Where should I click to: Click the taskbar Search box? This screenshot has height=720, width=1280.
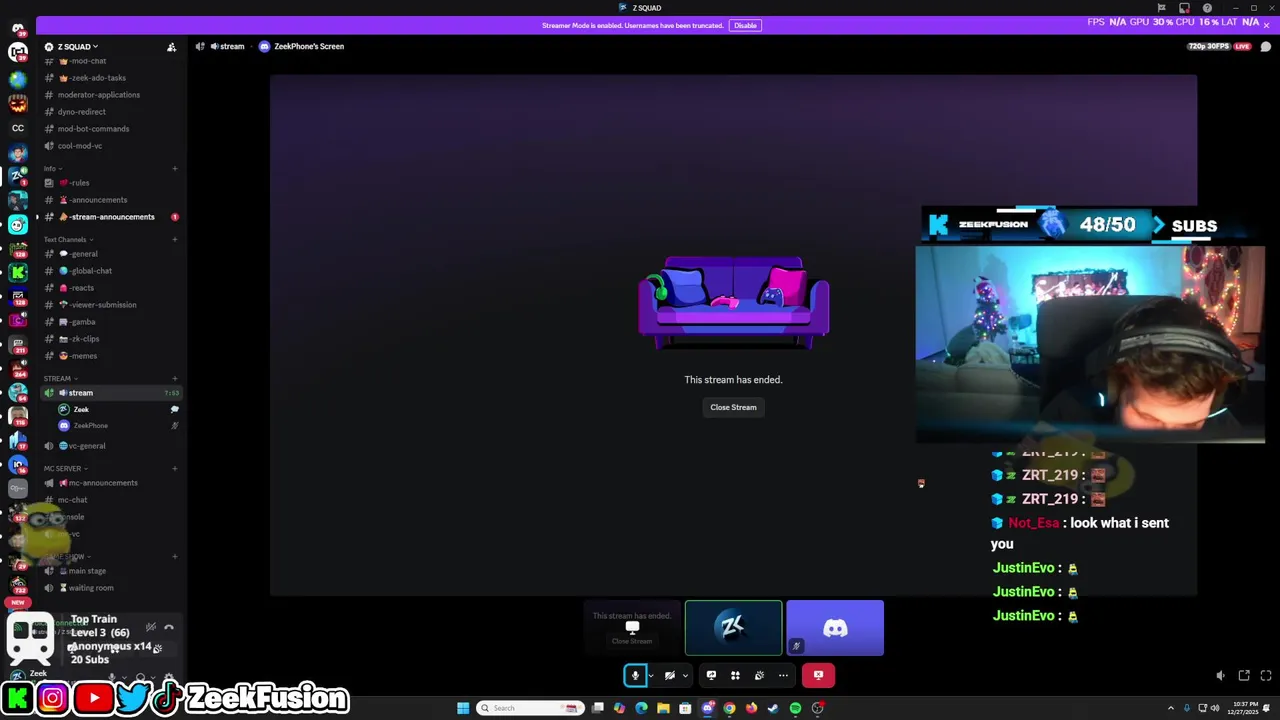(528, 708)
